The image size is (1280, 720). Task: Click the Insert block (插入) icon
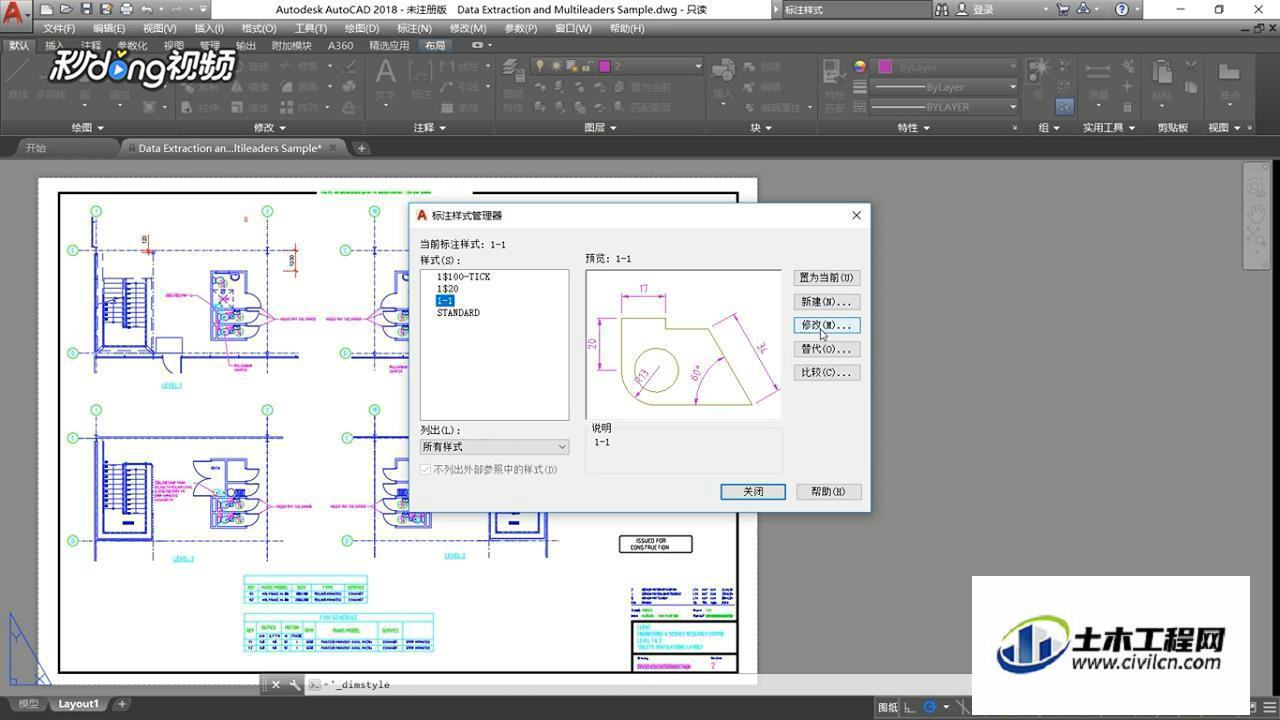pyautogui.click(x=723, y=72)
